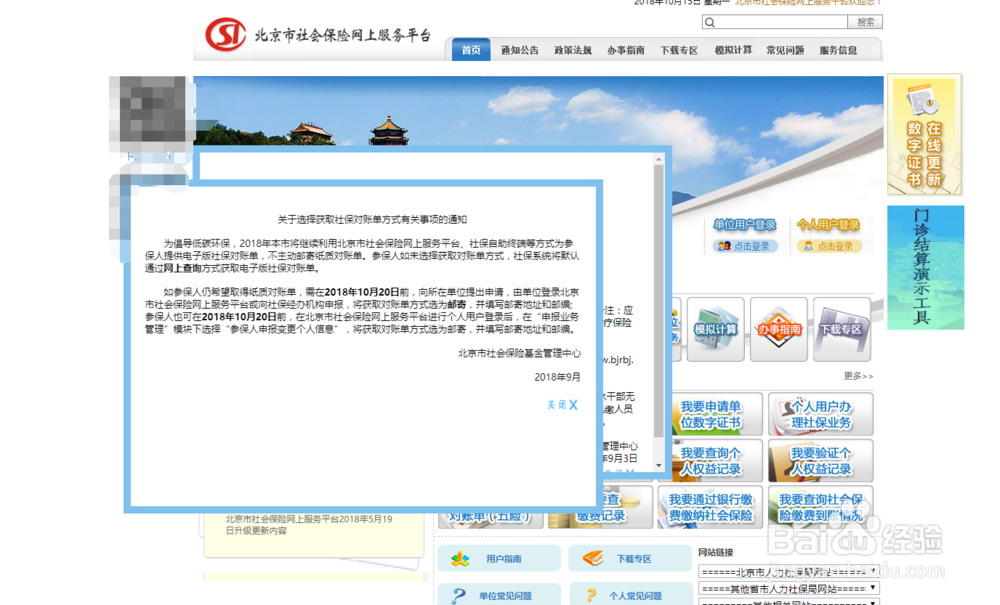This screenshot has width=1000, height=605.
Task: Click 我要验证个人权益记录 tile
Action: click(x=821, y=461)
